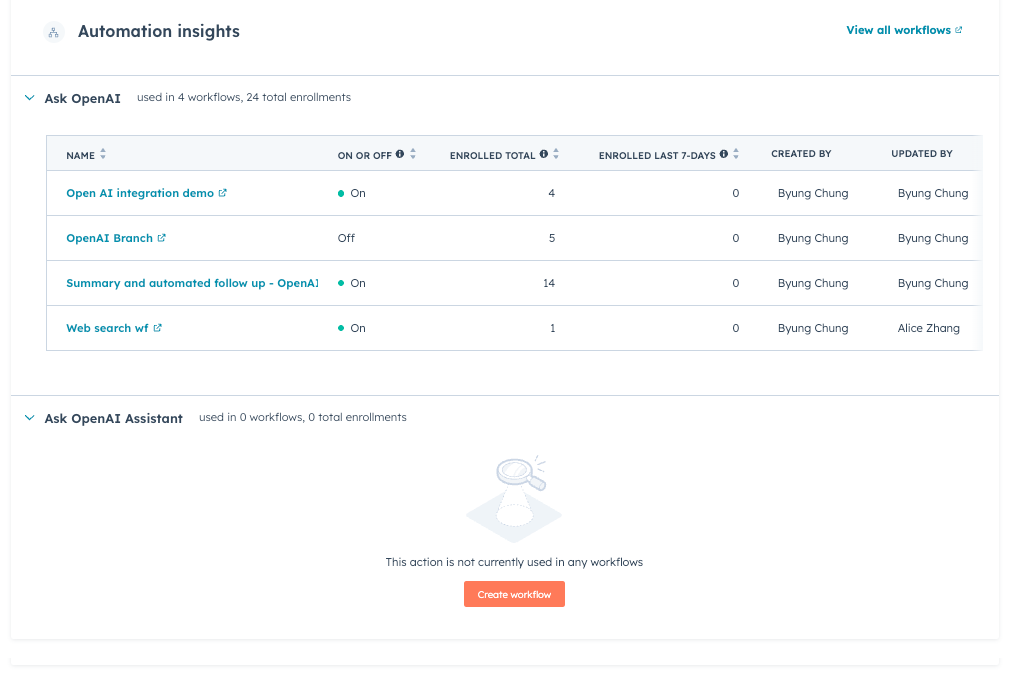Sort table by NAME column arrows

[x=103, y=155]
